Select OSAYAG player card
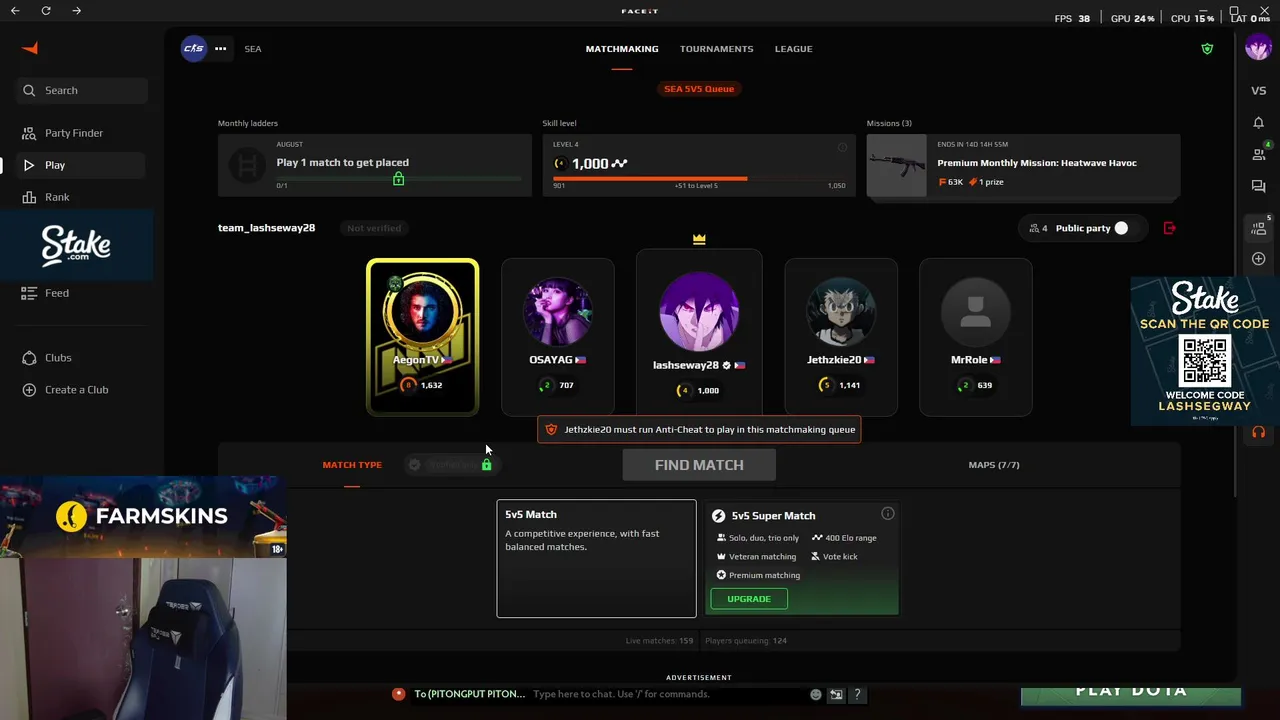The image size is (1280, 720). [558, 337]
